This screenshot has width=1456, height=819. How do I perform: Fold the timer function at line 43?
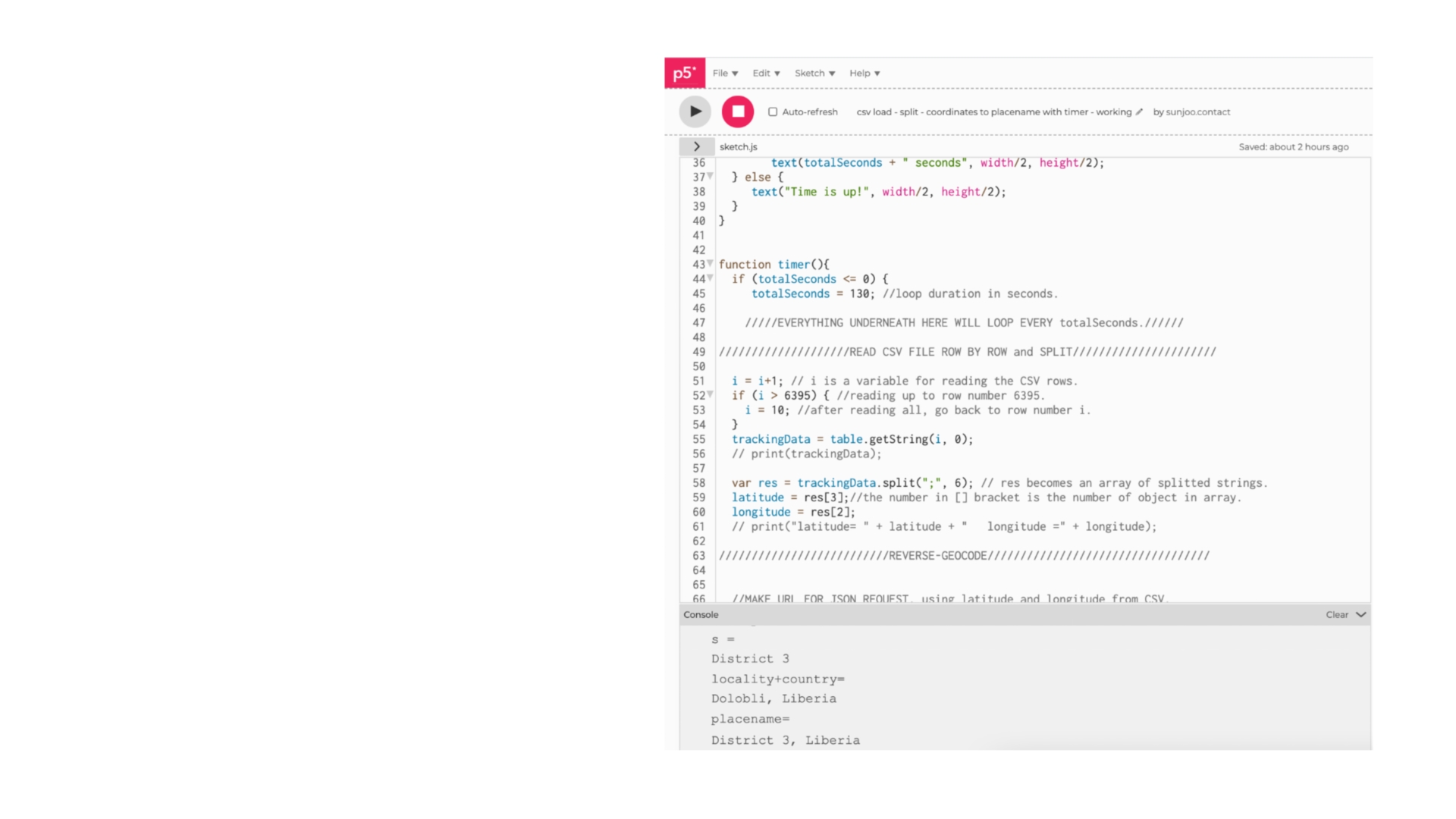[711, 264]
